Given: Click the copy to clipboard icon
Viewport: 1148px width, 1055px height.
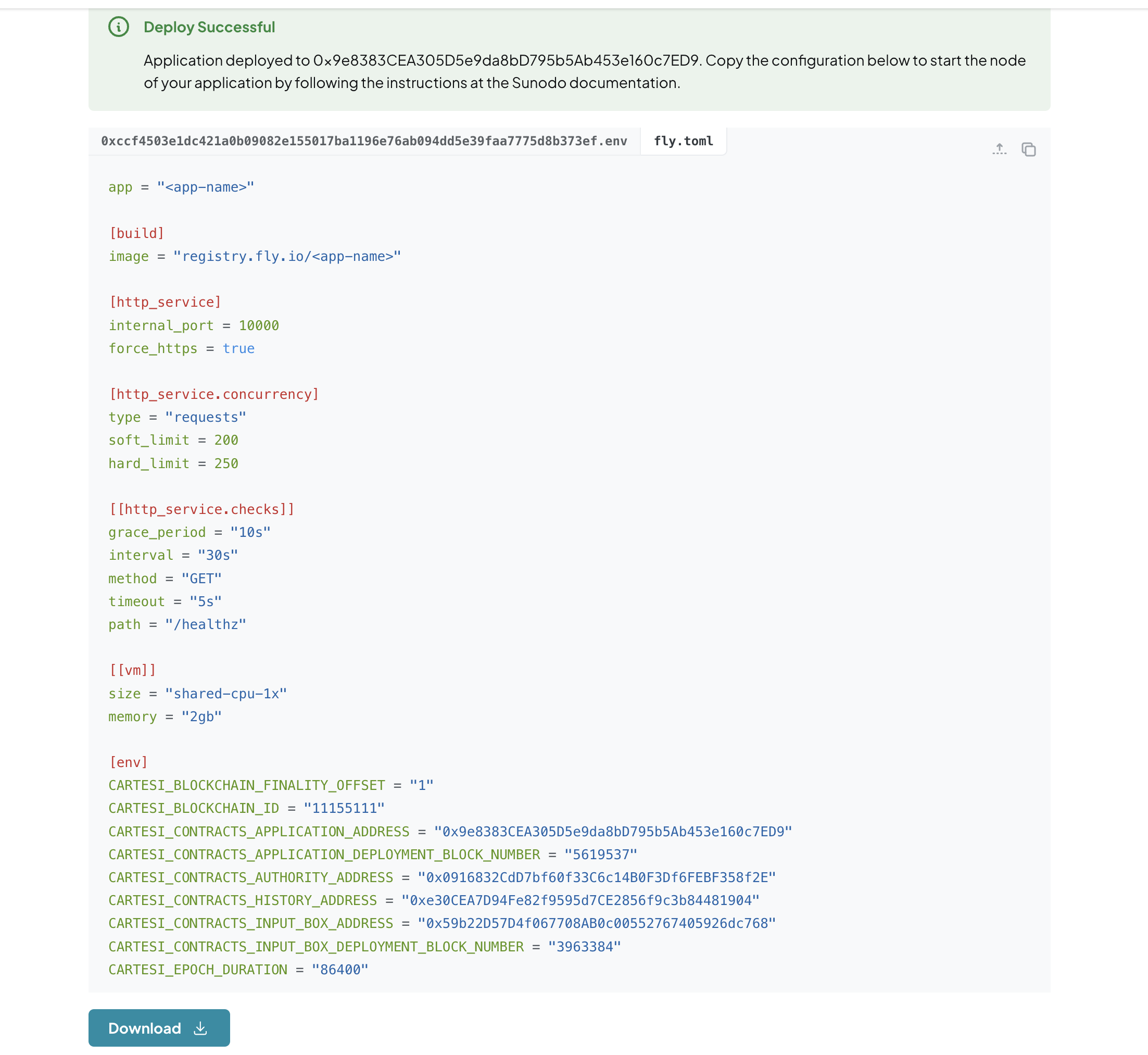Looking at the screenshot, I should (1030, 149).
